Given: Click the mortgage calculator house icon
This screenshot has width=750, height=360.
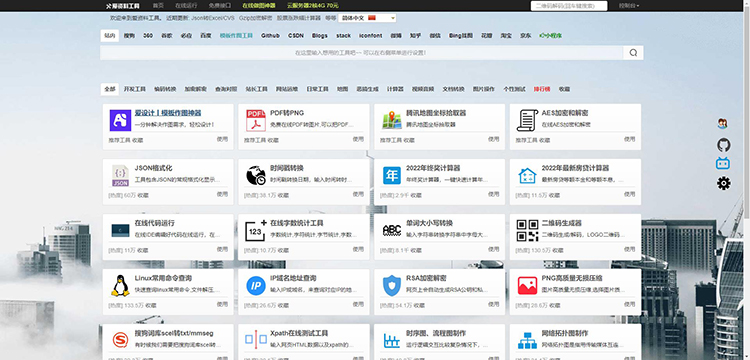Looking at the screenshot, I should tap(527, 175).
